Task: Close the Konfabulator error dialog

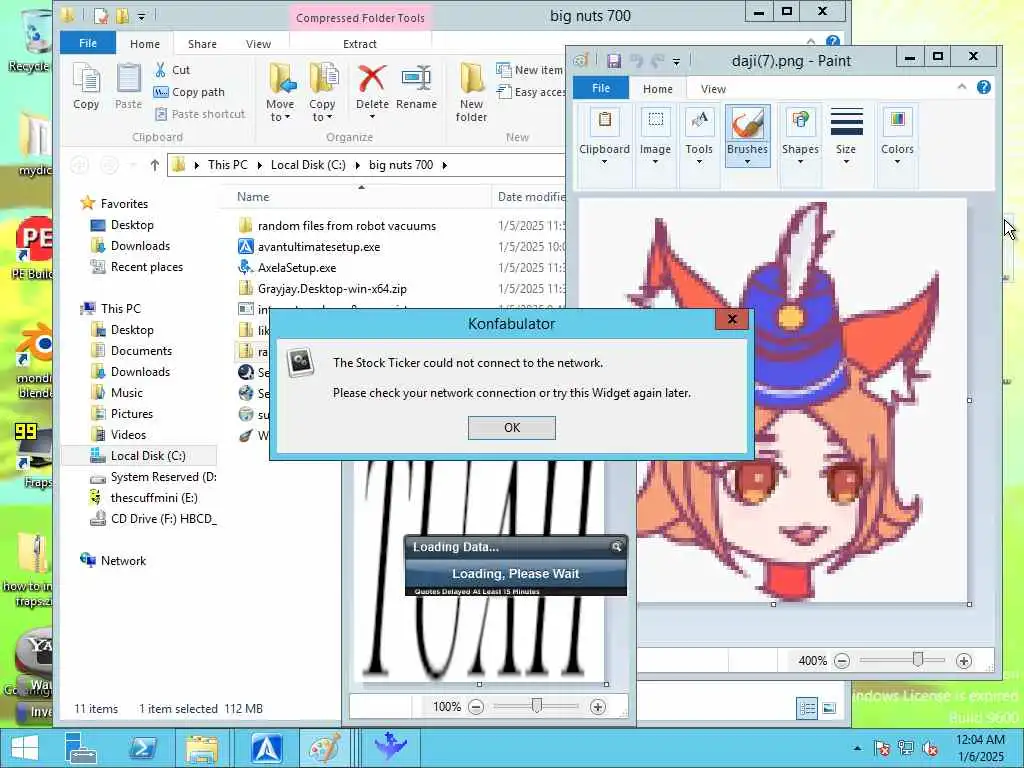Action: click(x=732, y=319)
